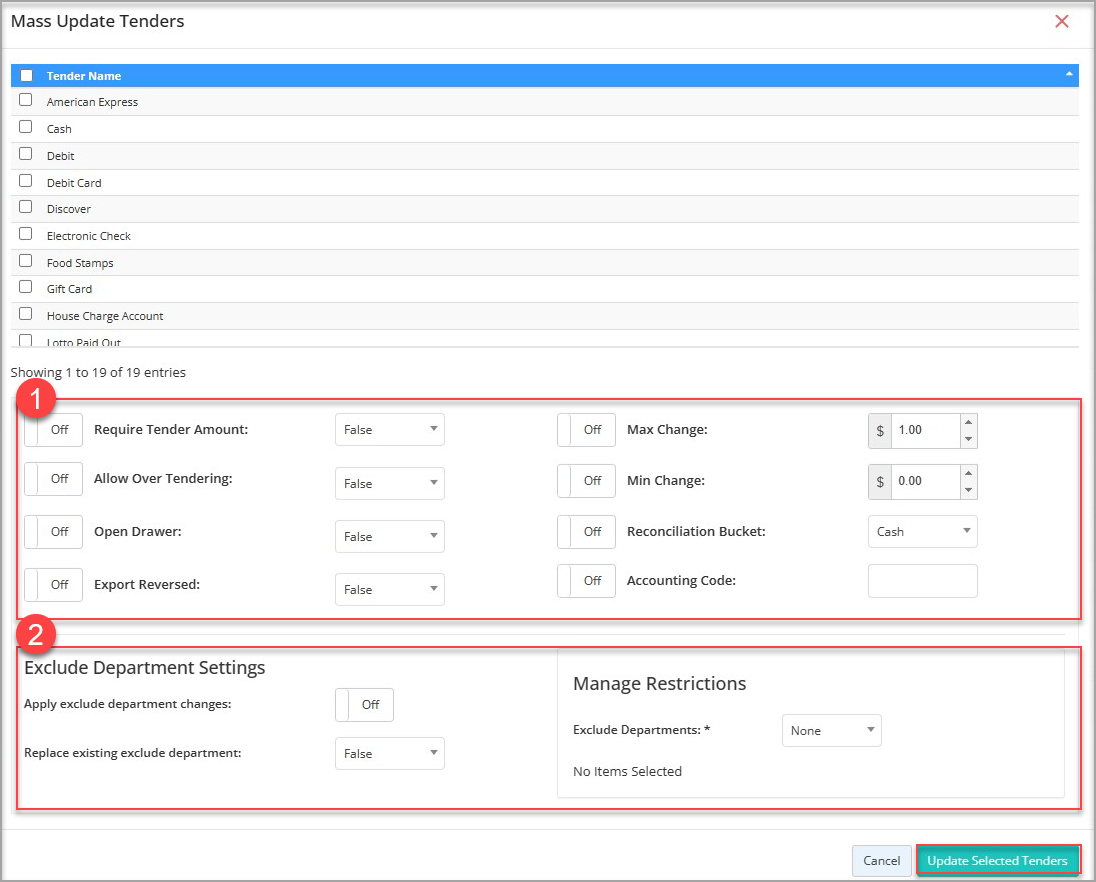Decrease Min Change with down arrow

969,490
